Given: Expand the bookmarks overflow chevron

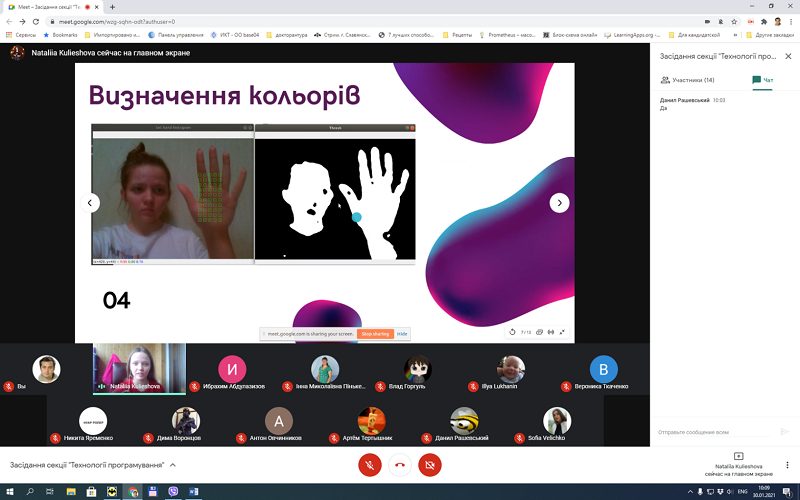Looking at the screenshot, I should point(735,35).
